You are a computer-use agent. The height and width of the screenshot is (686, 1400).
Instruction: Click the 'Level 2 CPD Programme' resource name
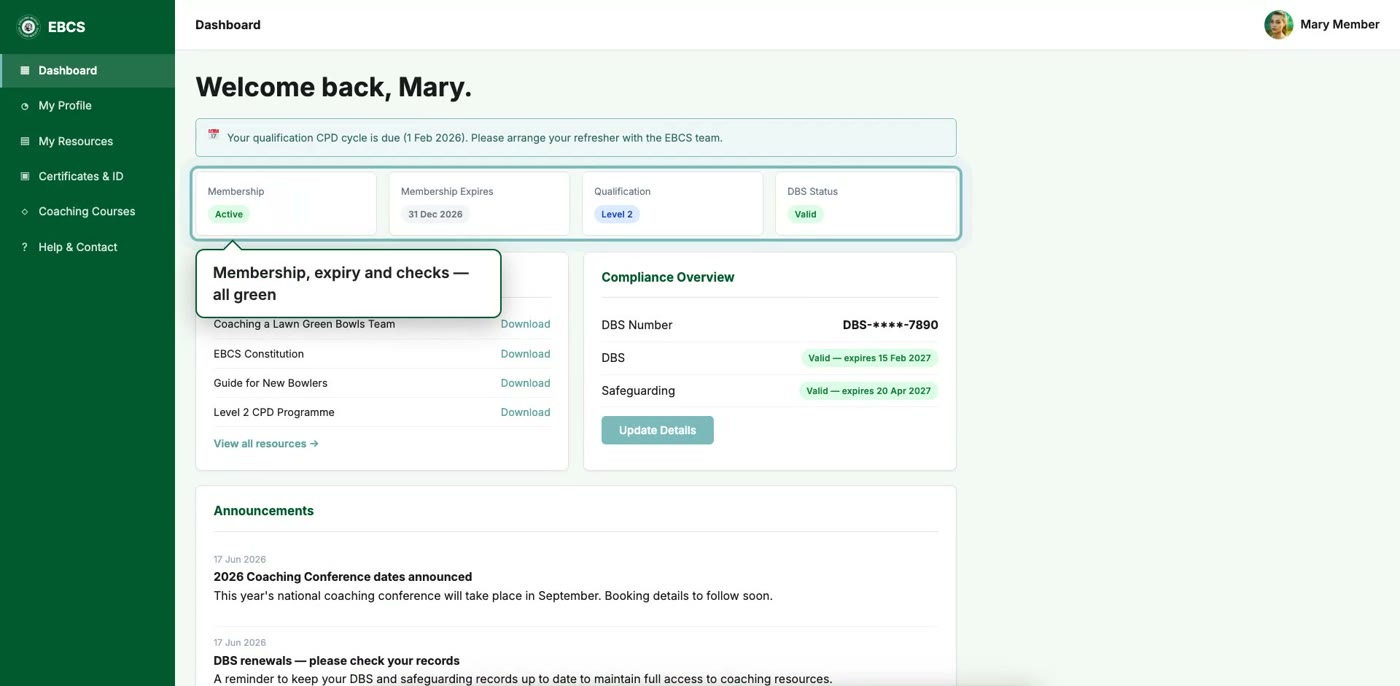pos(274,412)
